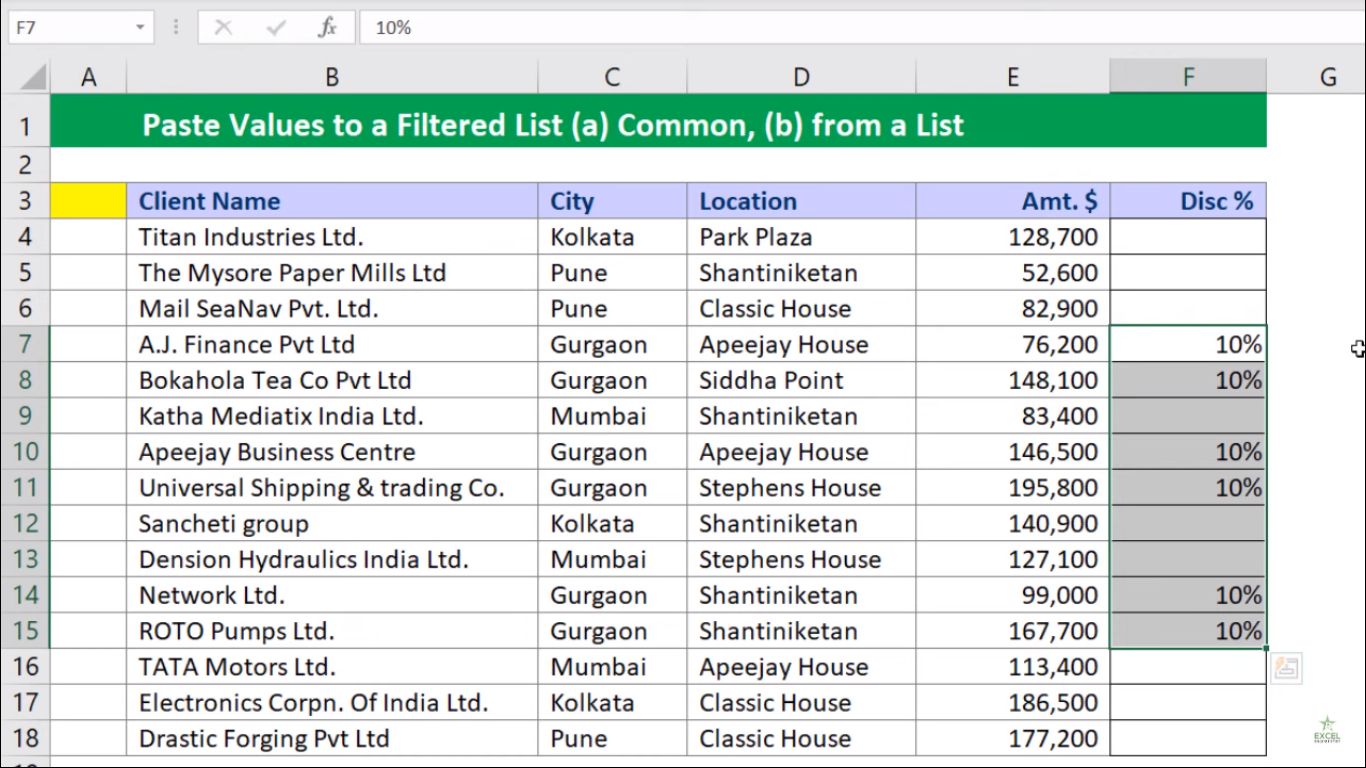This screenshot has height=768, width=1366.
Task: Click amount 177,200 cell
Action: click(x=1012, y=739)
